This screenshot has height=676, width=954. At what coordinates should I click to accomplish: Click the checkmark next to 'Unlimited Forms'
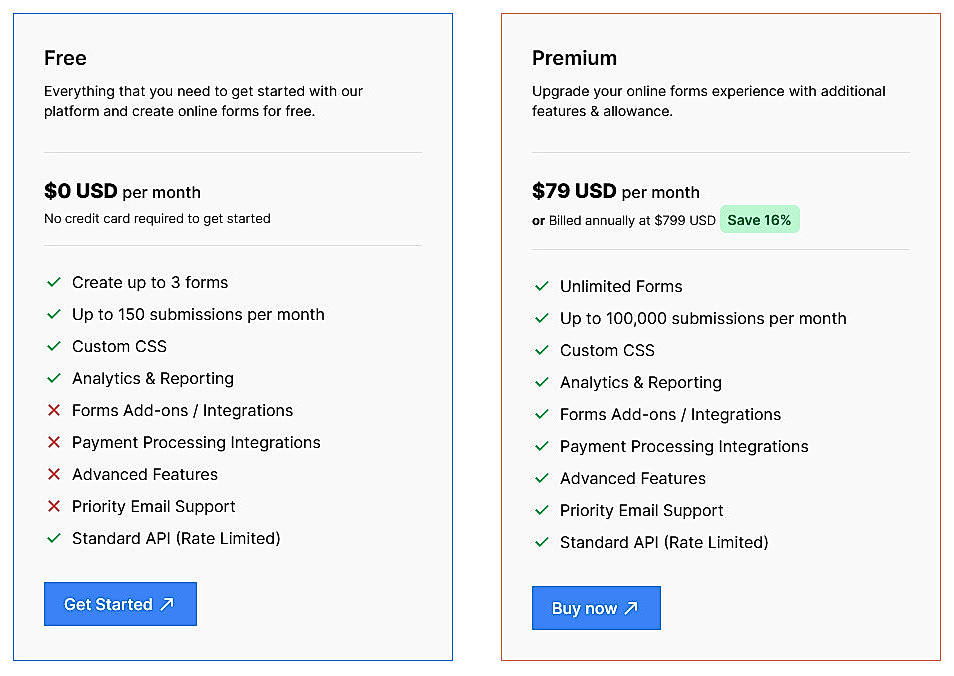coord(543,287)
